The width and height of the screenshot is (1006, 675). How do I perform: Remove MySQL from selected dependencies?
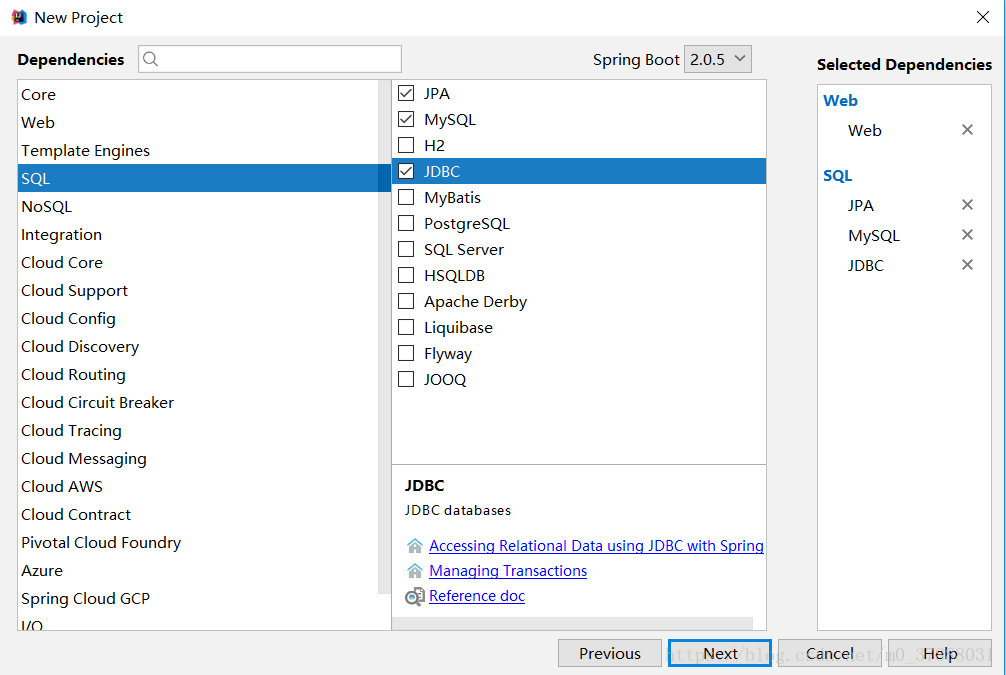click(x=967, y=235)
